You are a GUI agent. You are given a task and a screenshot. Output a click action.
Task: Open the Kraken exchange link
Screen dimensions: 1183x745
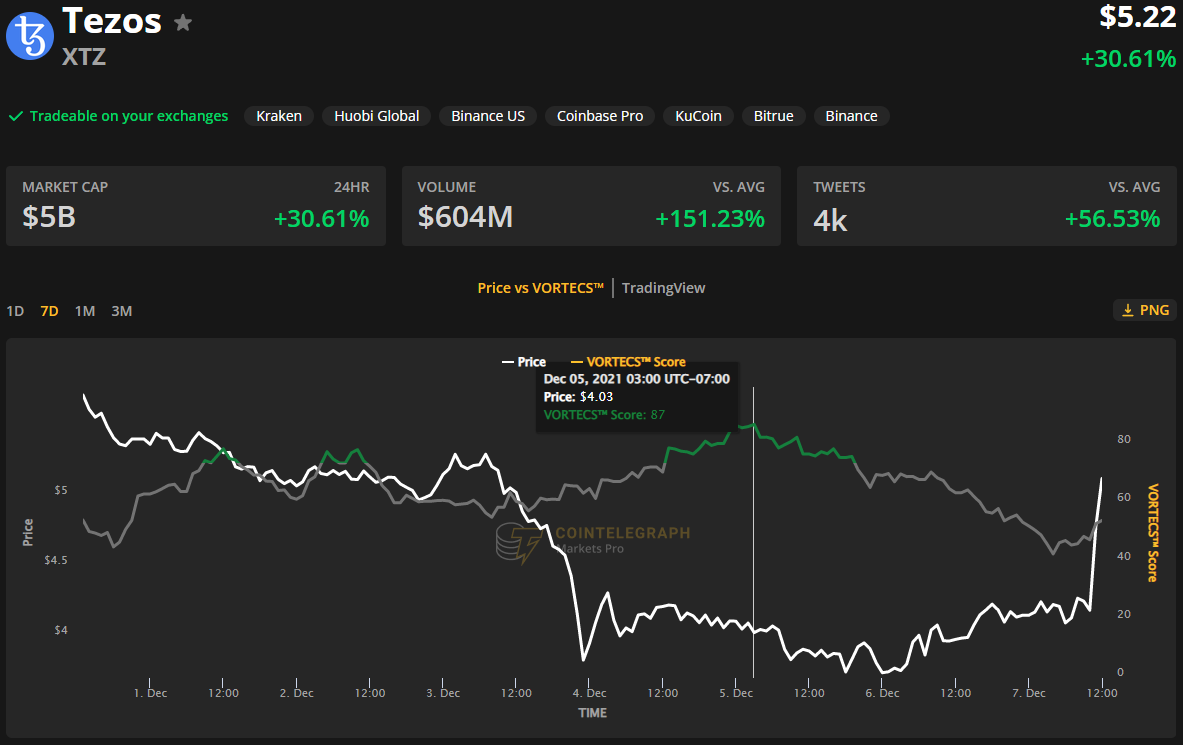(279, 116)
